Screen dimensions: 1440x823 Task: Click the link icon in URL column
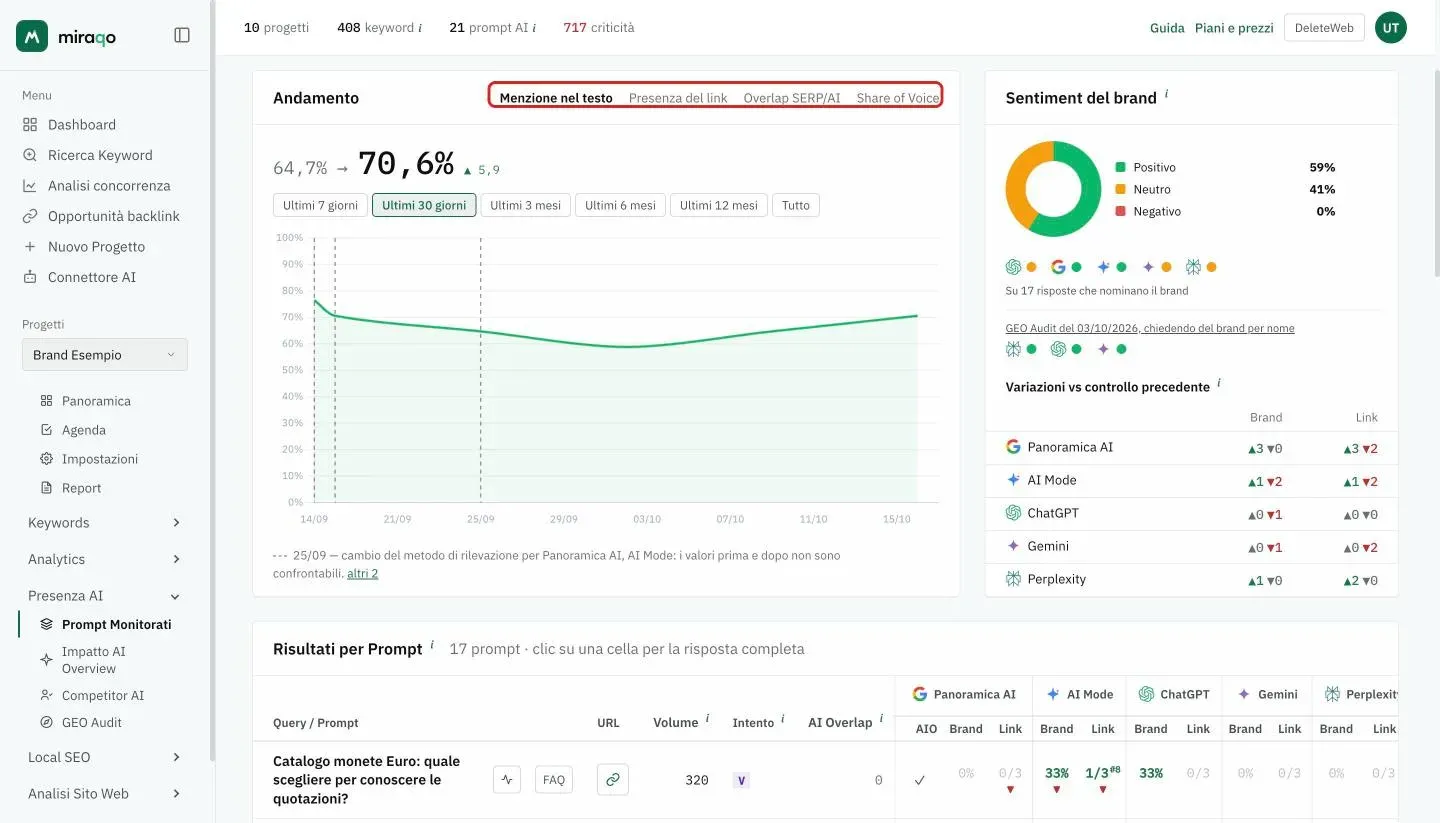pos(613,779)
